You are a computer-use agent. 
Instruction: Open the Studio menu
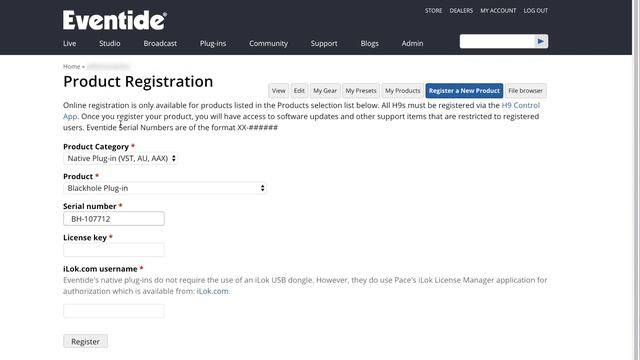click(x=109, y=43)
